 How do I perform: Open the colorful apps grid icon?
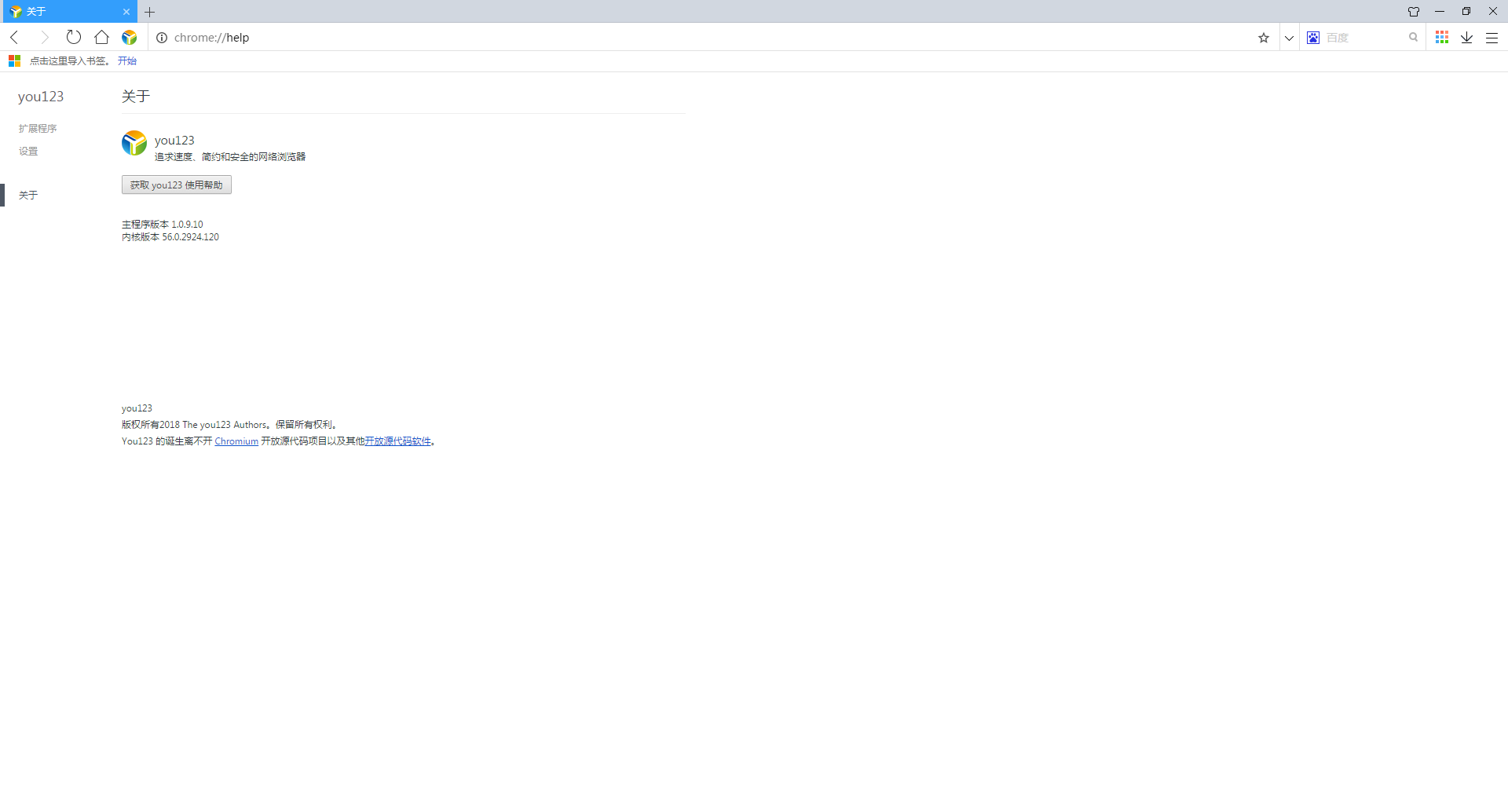1442,37
